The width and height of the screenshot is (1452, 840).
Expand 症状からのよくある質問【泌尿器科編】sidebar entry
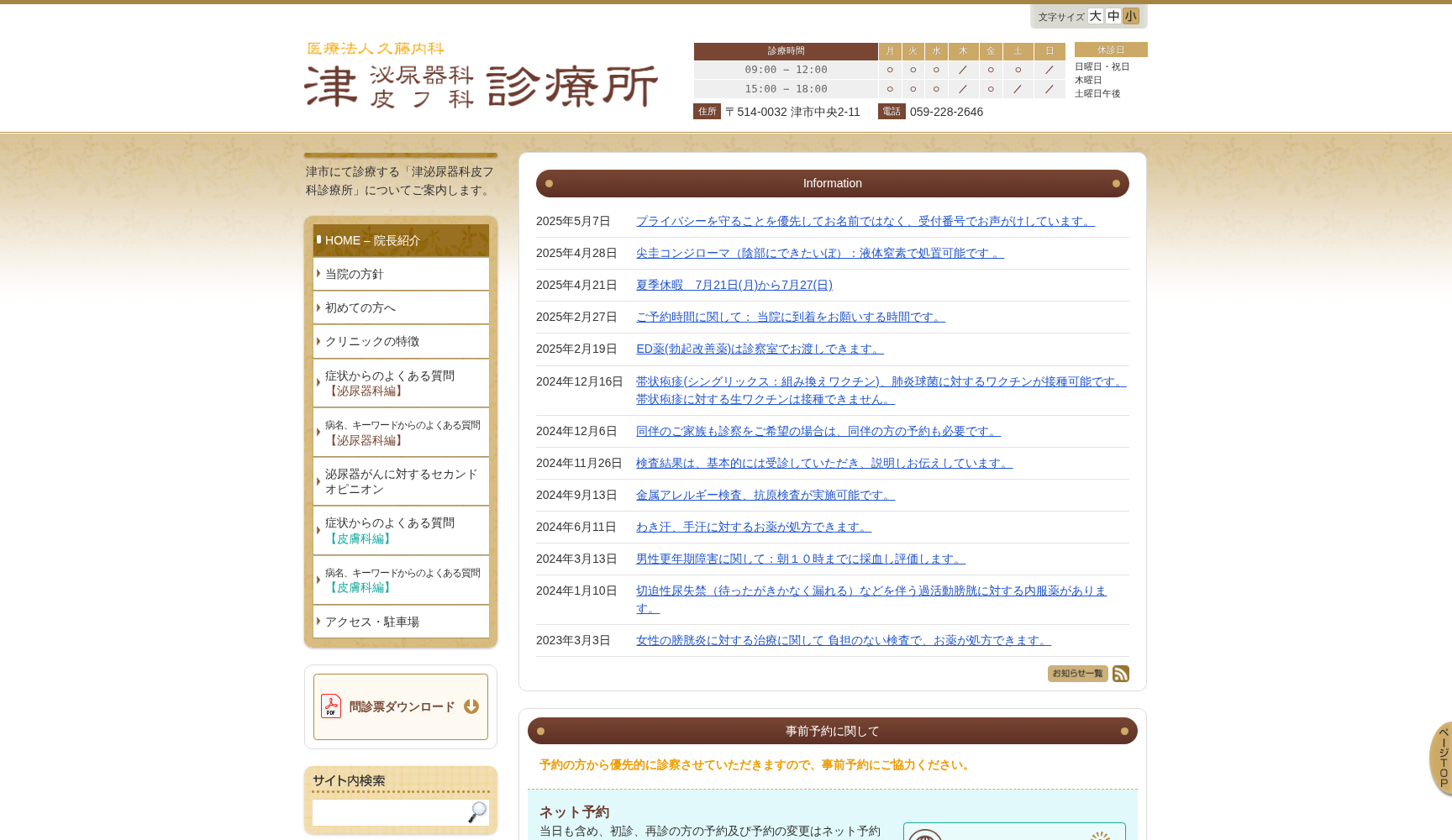coord(392,383)
